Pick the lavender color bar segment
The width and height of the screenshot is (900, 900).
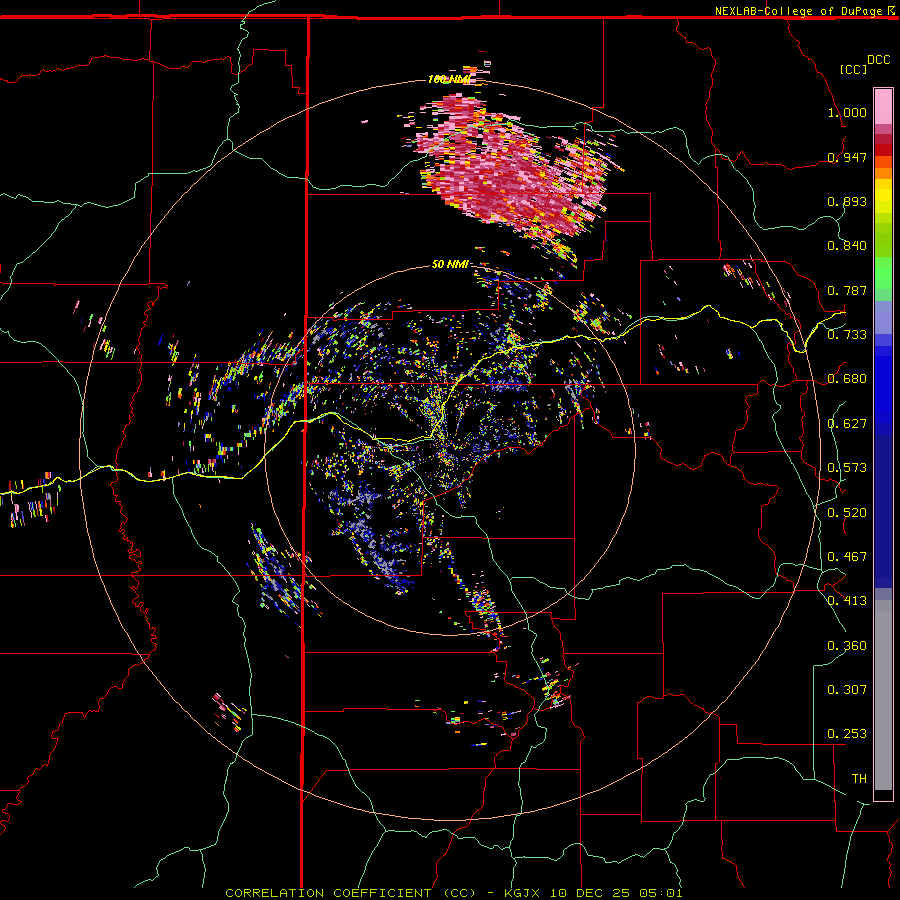point(883,317)
